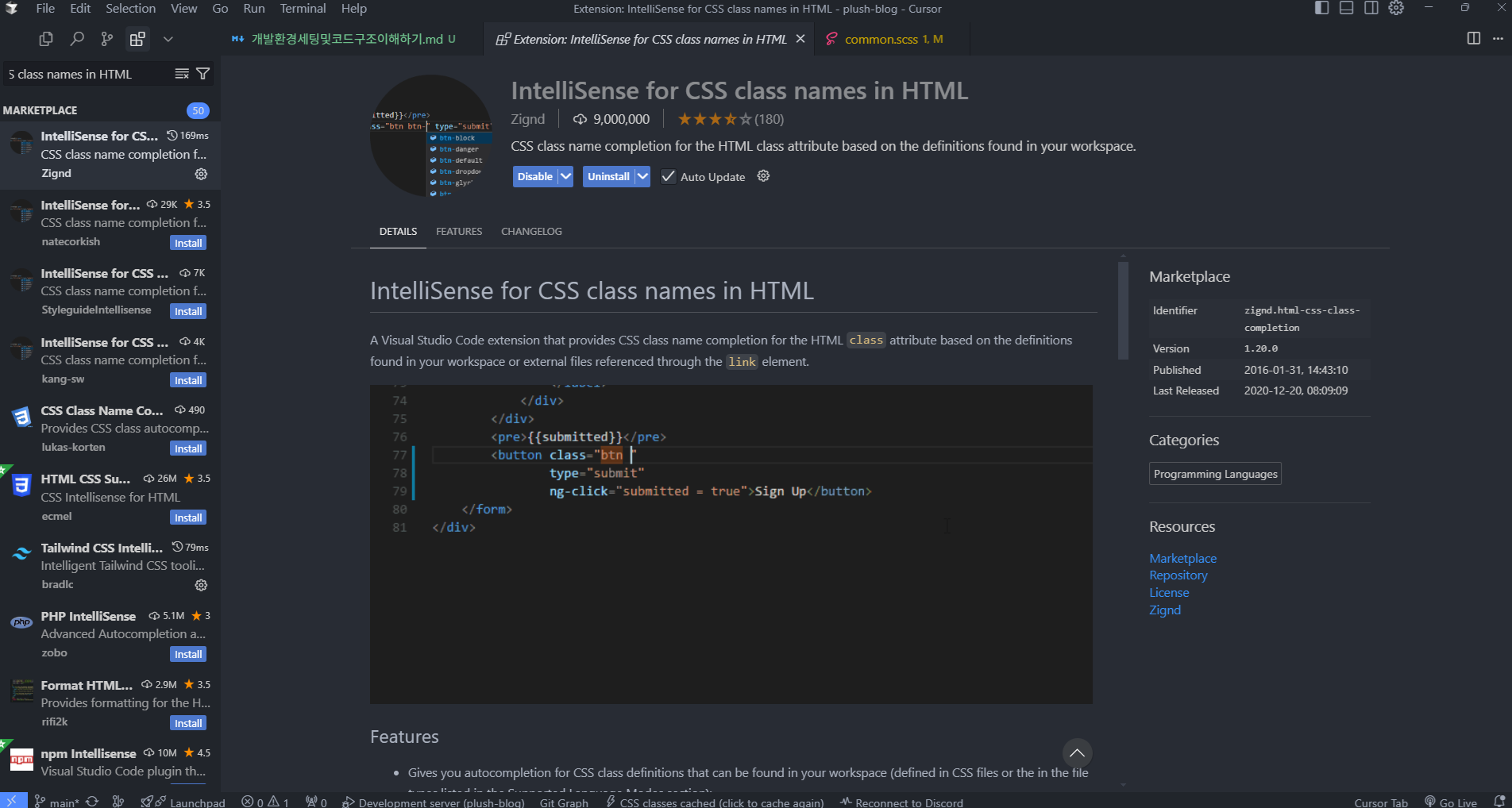
Task: Switch to the CHANGELOG tab
Action: (531, 232)
